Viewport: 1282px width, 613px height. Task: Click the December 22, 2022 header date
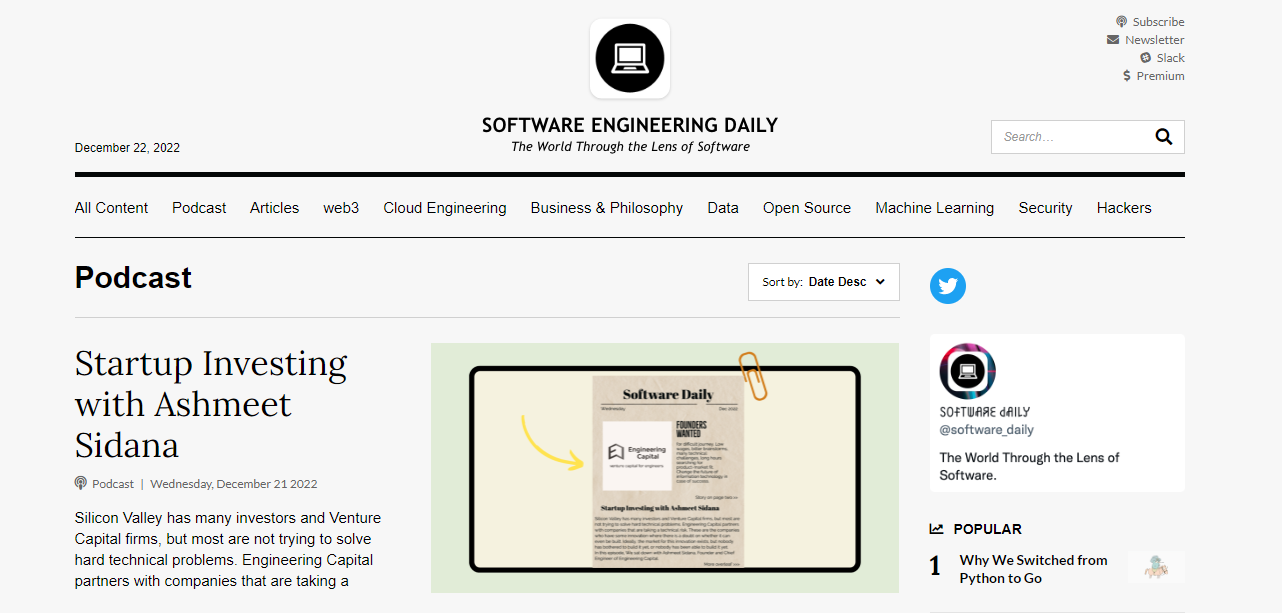[127, 148]
